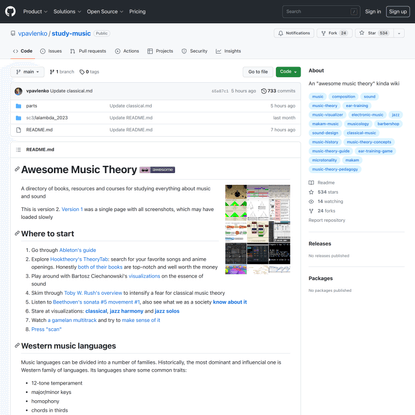This screenshot has width=415, height=415.
Task: Fork the repository
Action: tap(334, 33)
